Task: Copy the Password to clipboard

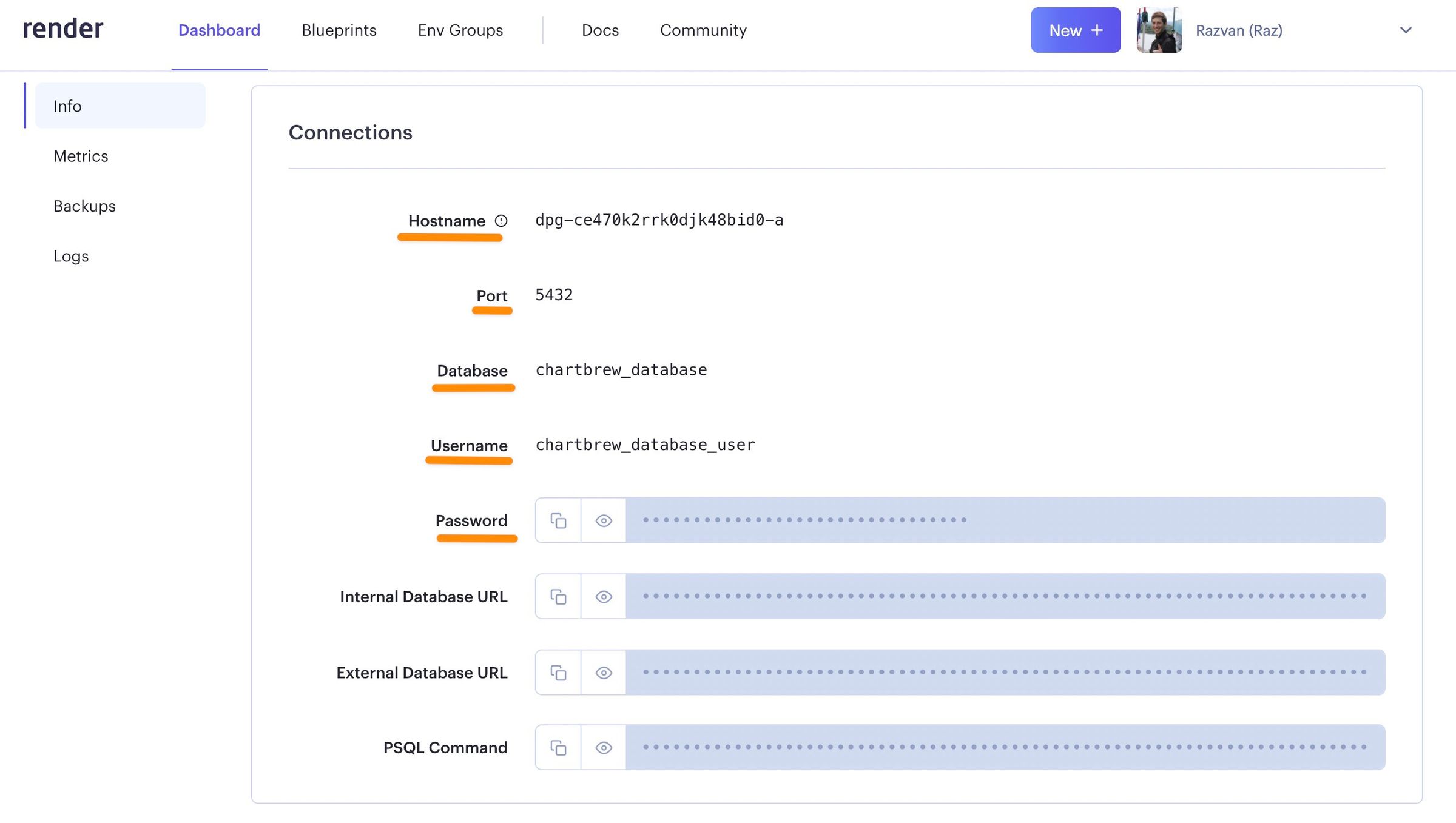Action: [x=558, y=520]
